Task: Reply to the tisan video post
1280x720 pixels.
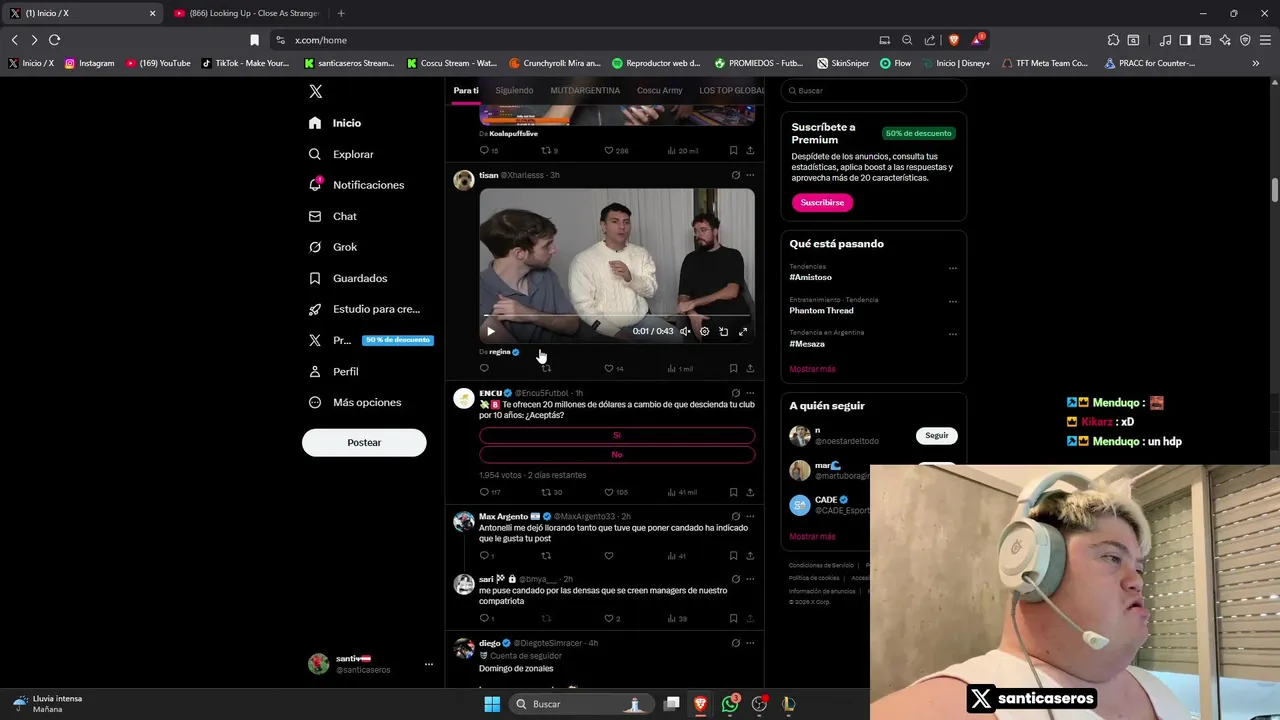Action: (x=484, y=368)
